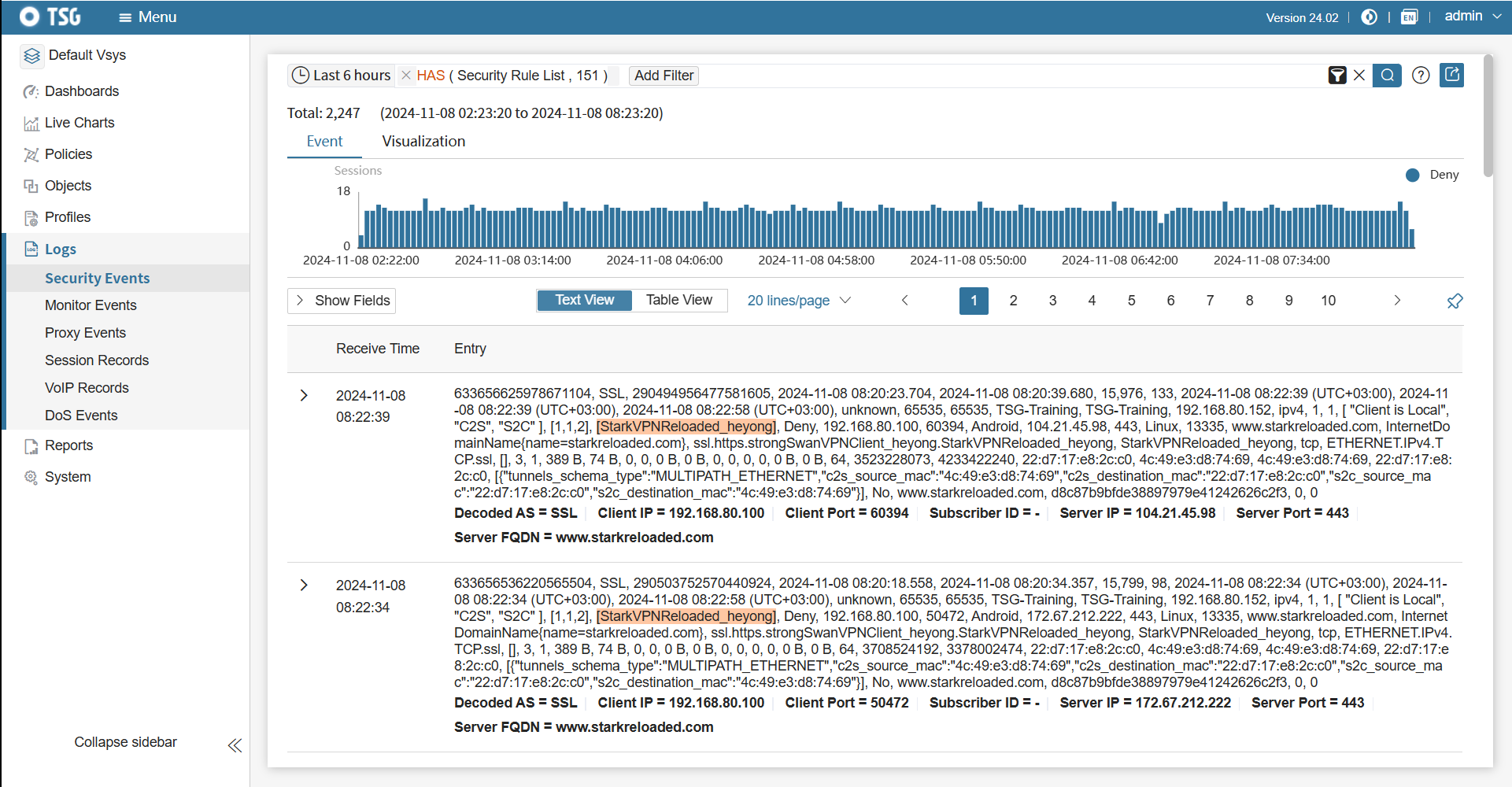Open the 20 lines/page dropdown
1512x787 pixels.
click(x=798, y=301)
